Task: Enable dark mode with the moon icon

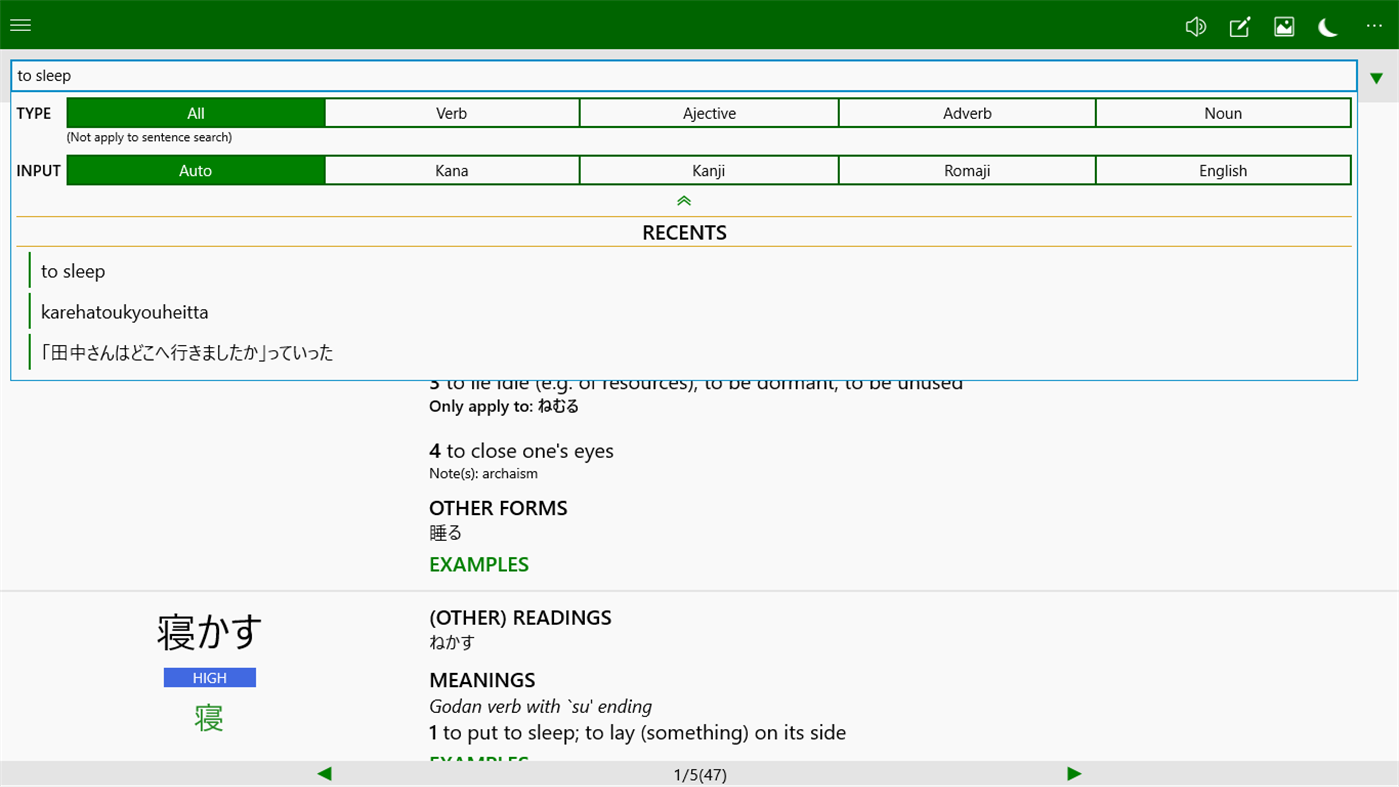Action: 1327,27
